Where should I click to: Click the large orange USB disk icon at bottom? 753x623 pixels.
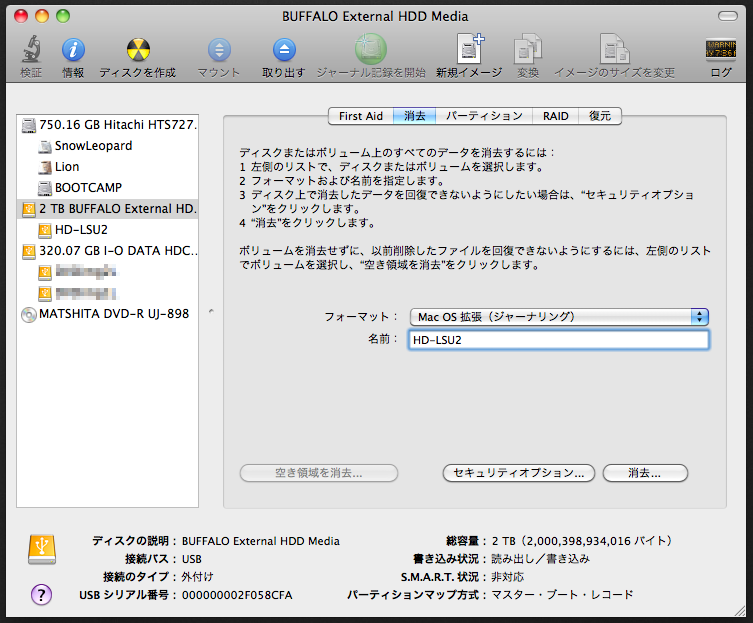[42, 549]
